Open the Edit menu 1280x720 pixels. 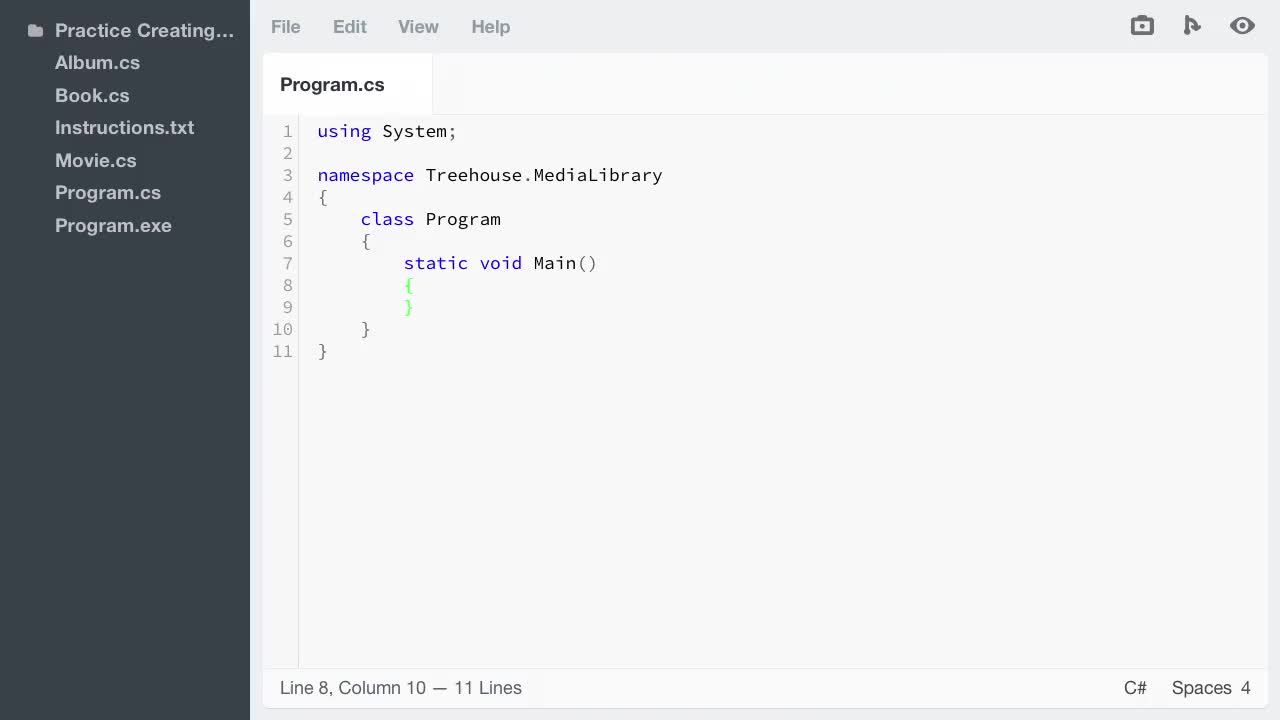point(349,27)
